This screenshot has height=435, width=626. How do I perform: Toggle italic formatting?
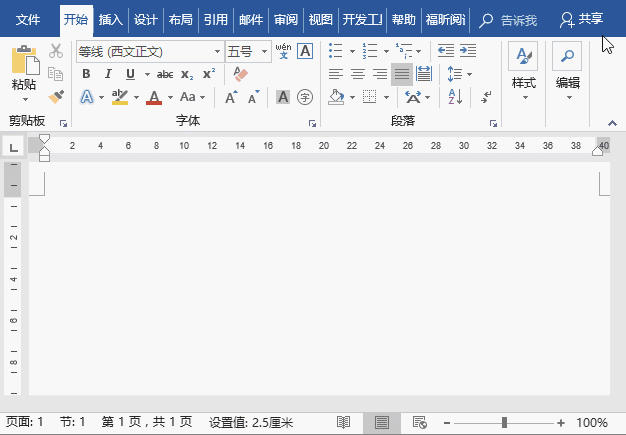click(x=108, y=73)
